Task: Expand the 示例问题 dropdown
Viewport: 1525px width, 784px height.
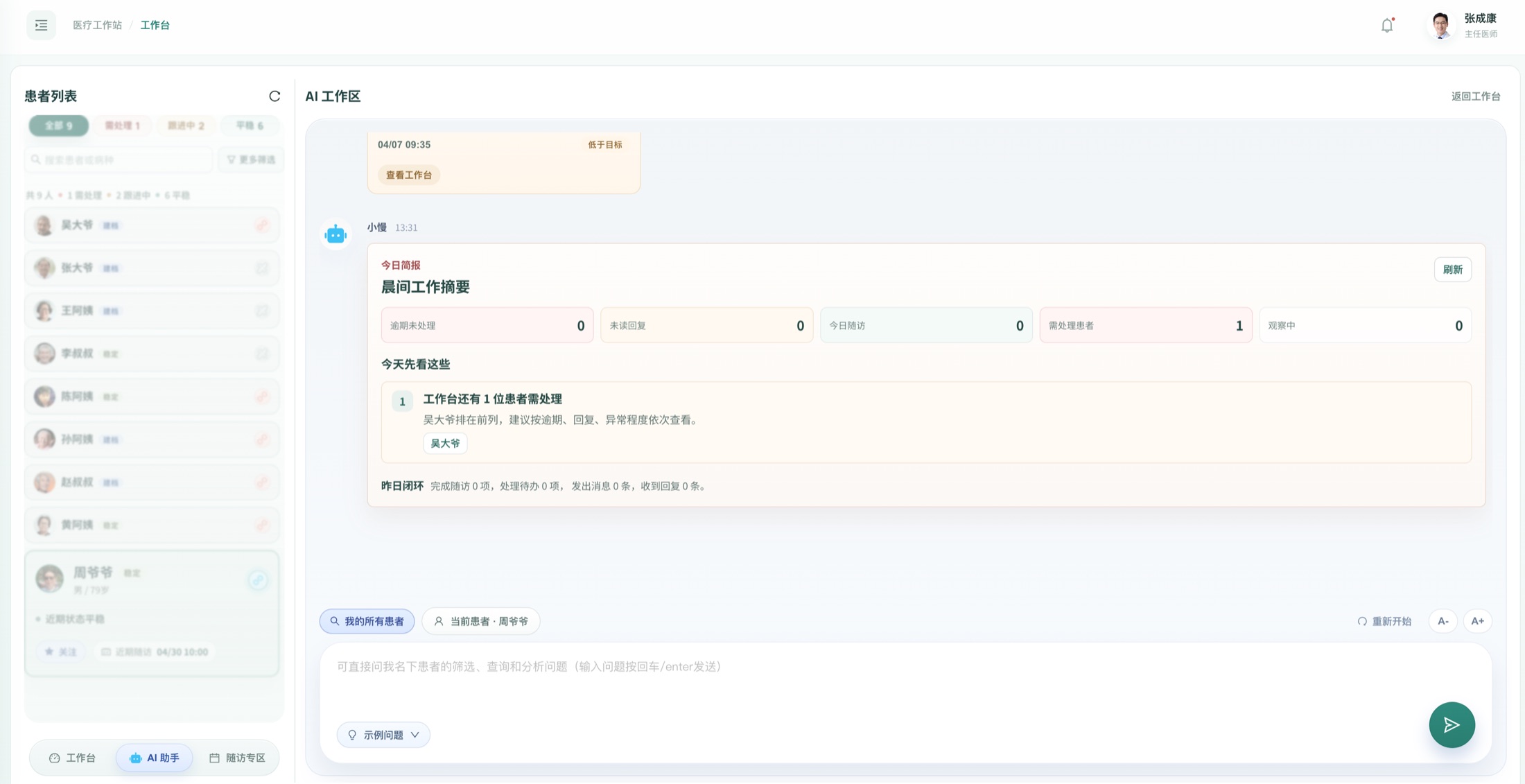Action: click(383, 735)
